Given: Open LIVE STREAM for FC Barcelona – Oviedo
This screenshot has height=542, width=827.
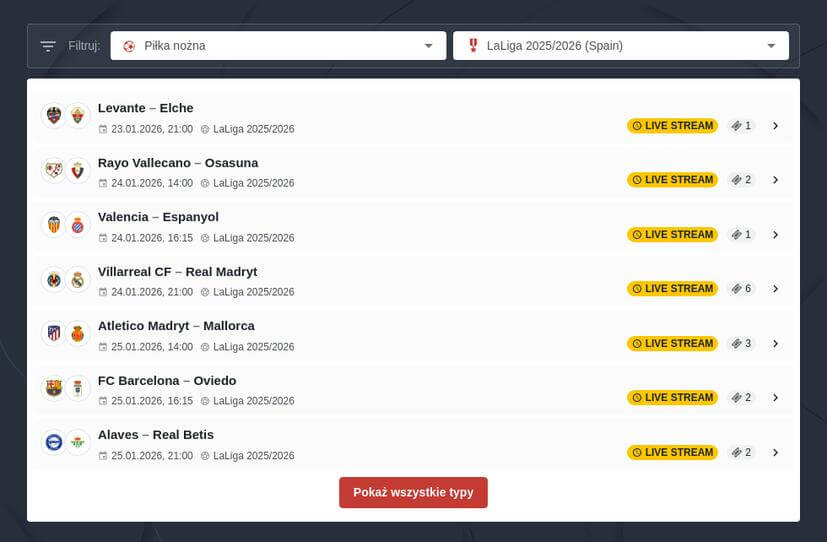Looking at the screenshot, I should click(672, 398).
